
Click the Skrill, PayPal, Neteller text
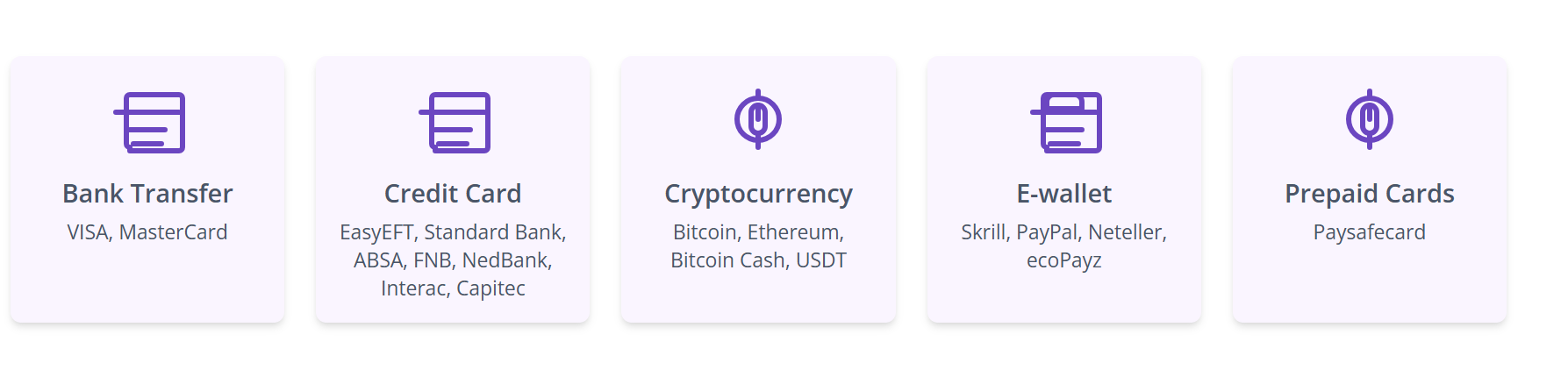point(1064,232)
